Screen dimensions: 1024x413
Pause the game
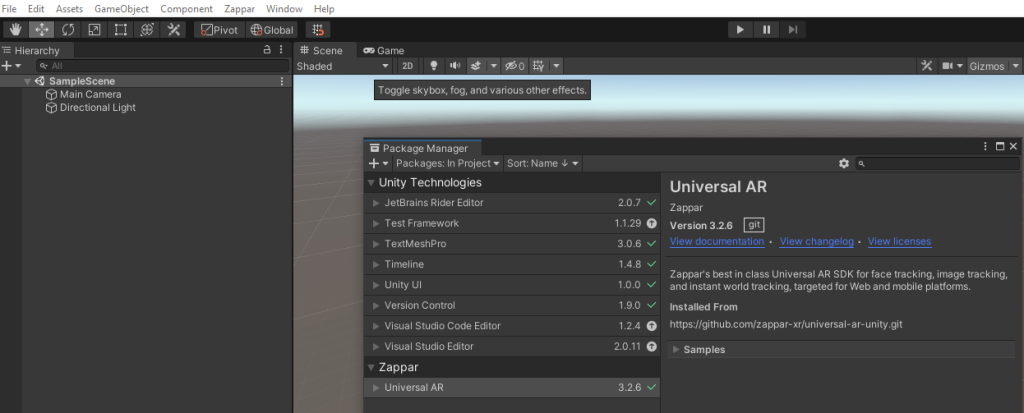[x=767, y=30]
